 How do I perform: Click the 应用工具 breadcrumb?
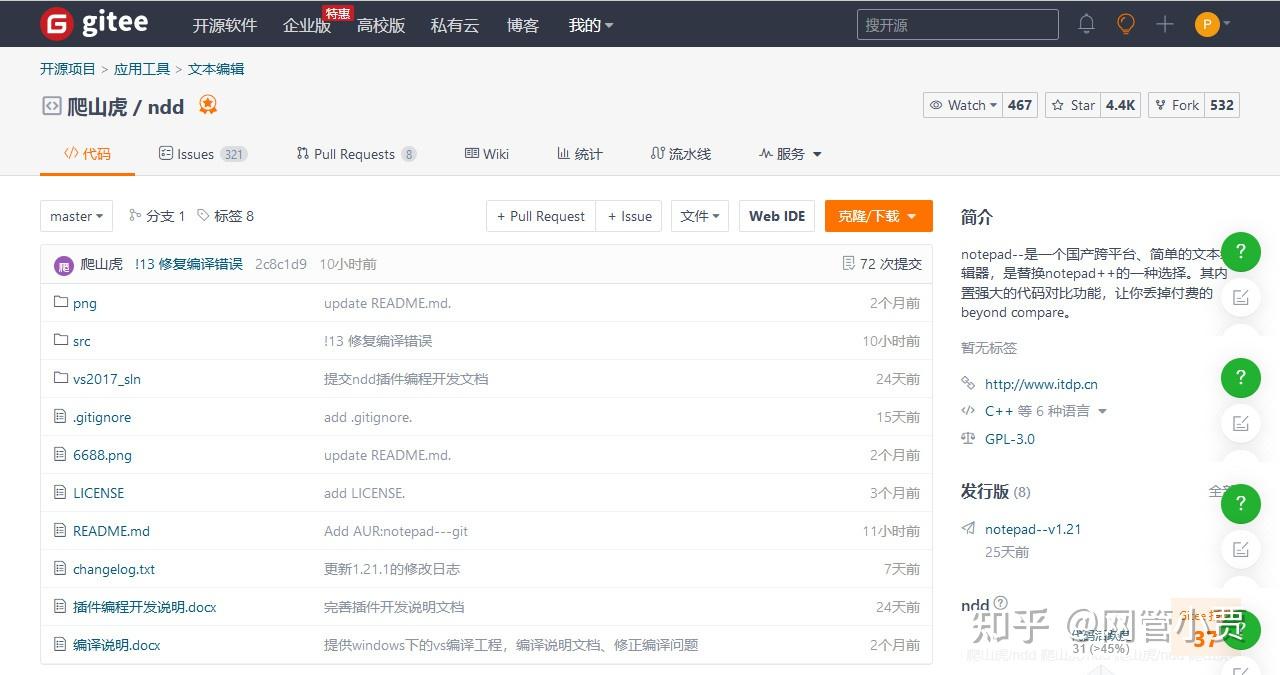click(142, 69)
